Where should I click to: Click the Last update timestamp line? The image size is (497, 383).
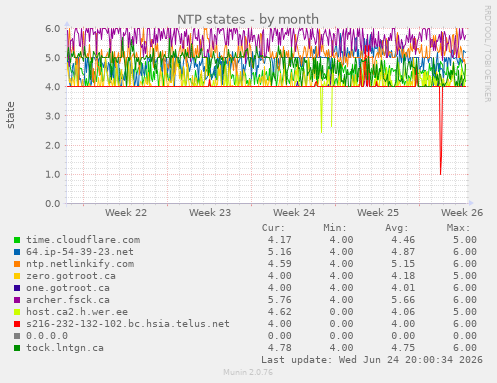(372, 360)
